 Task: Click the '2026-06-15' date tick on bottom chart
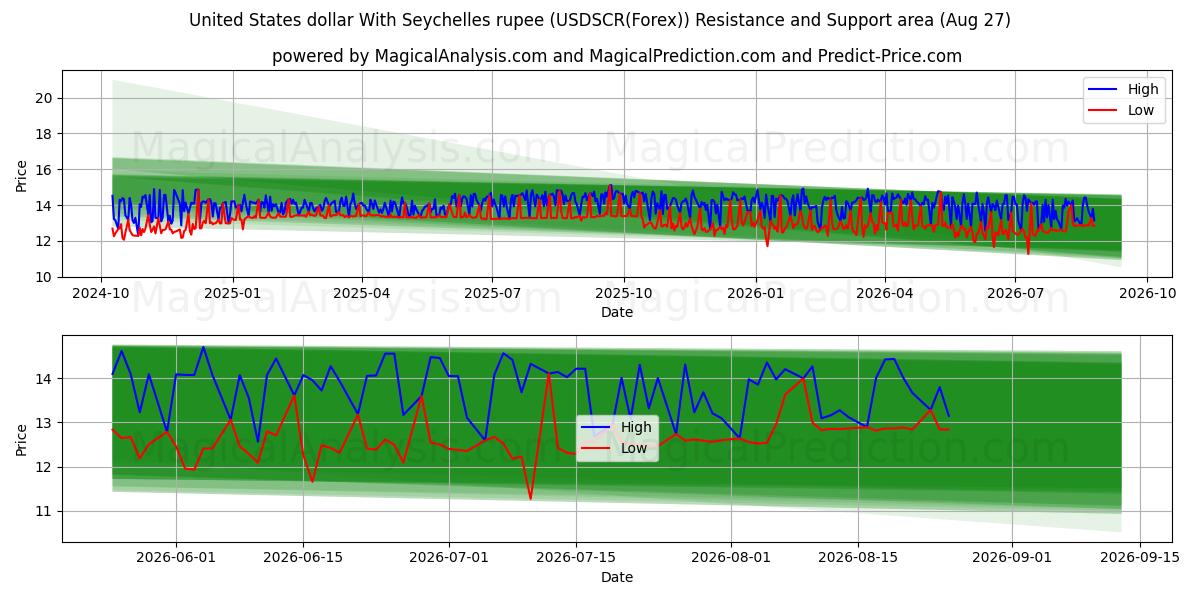point(304,560)
